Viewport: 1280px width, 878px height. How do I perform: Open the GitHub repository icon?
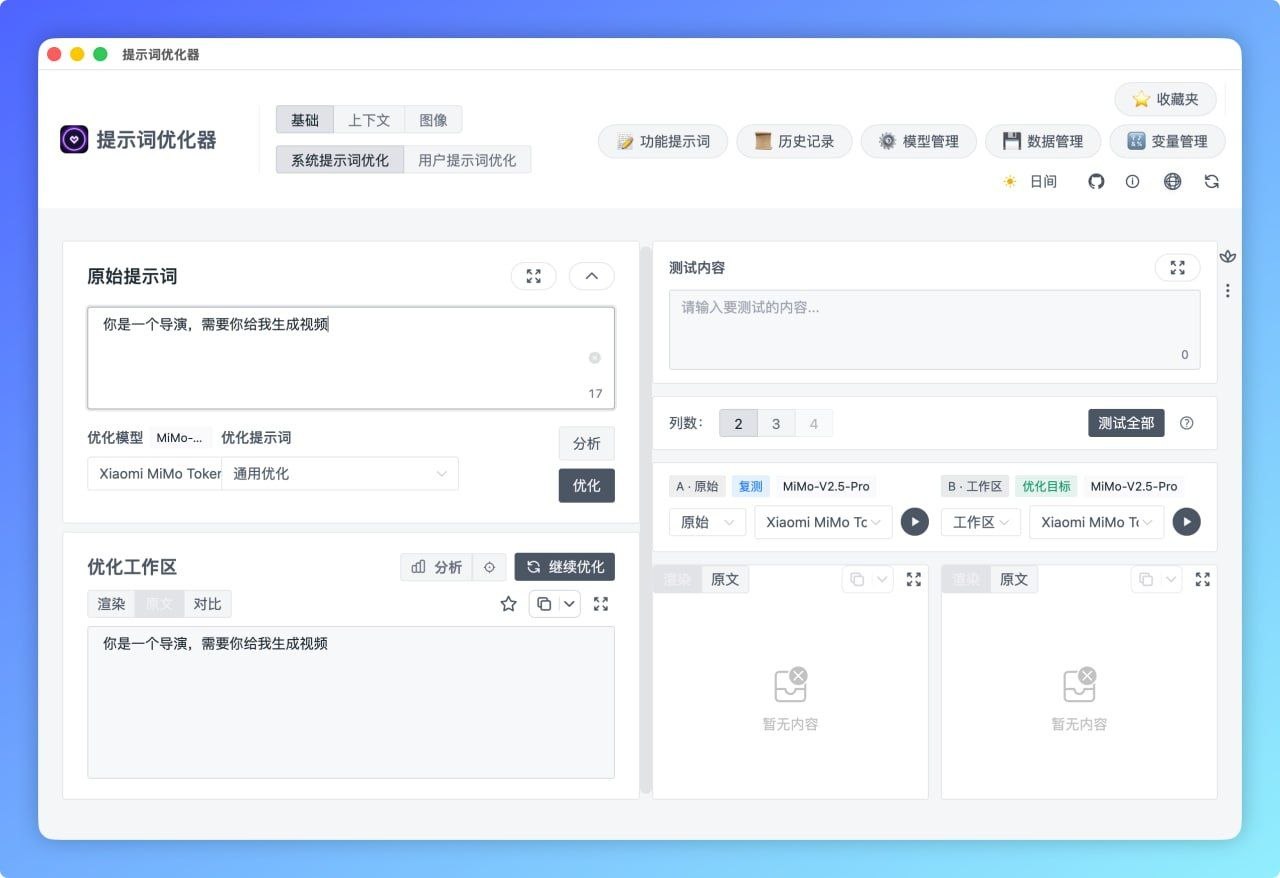[1096, 182]
